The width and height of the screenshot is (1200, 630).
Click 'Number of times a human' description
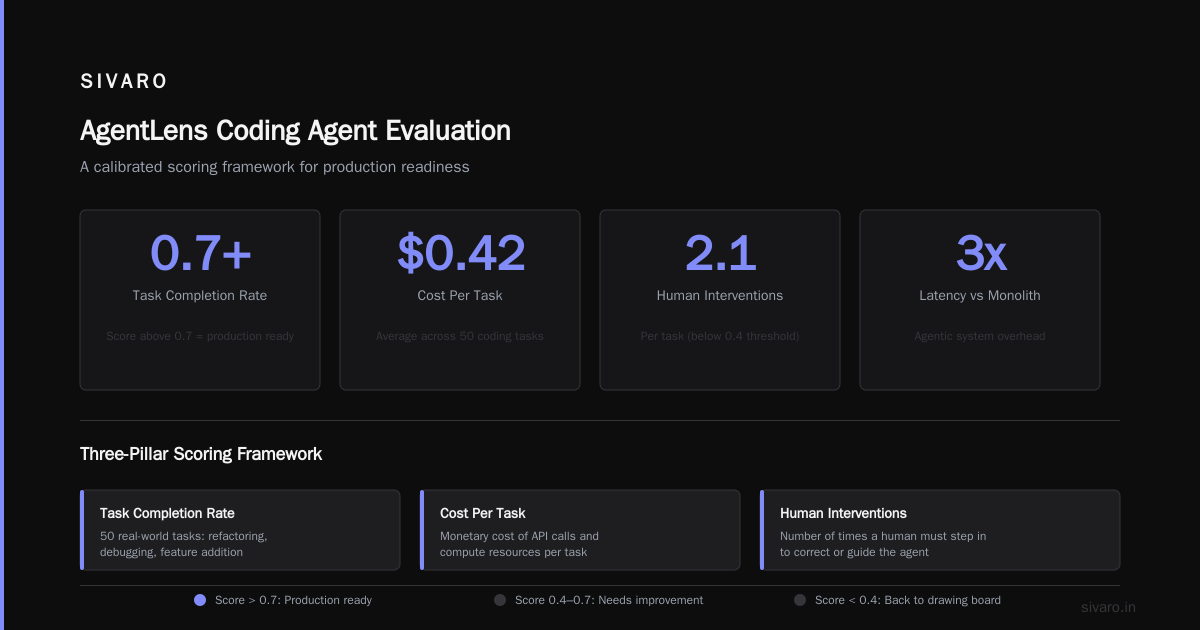coord(883,544)
